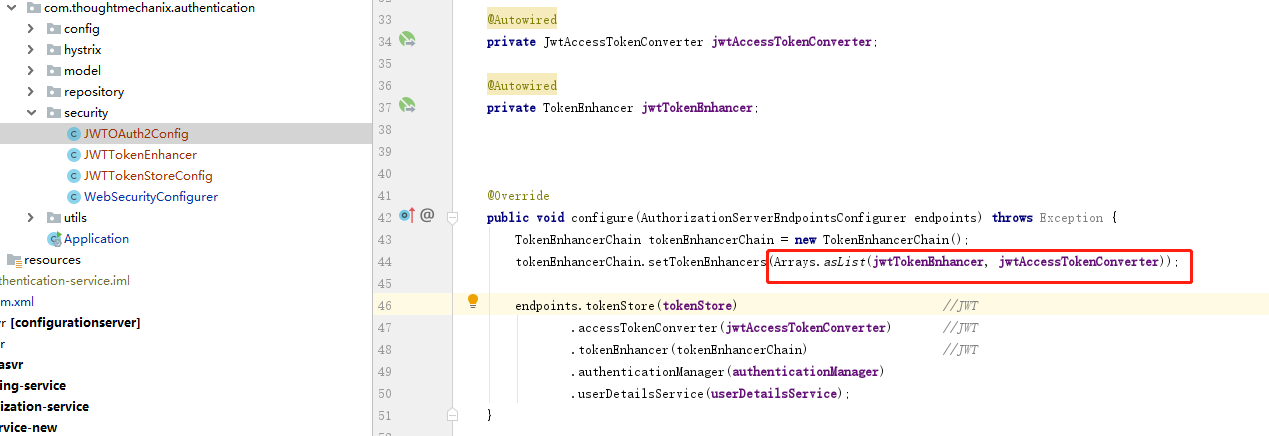Select the com.thoughtmechanix.authentication package label
This screenshot has width=1269, height=436.
click(x=149, y=8)
